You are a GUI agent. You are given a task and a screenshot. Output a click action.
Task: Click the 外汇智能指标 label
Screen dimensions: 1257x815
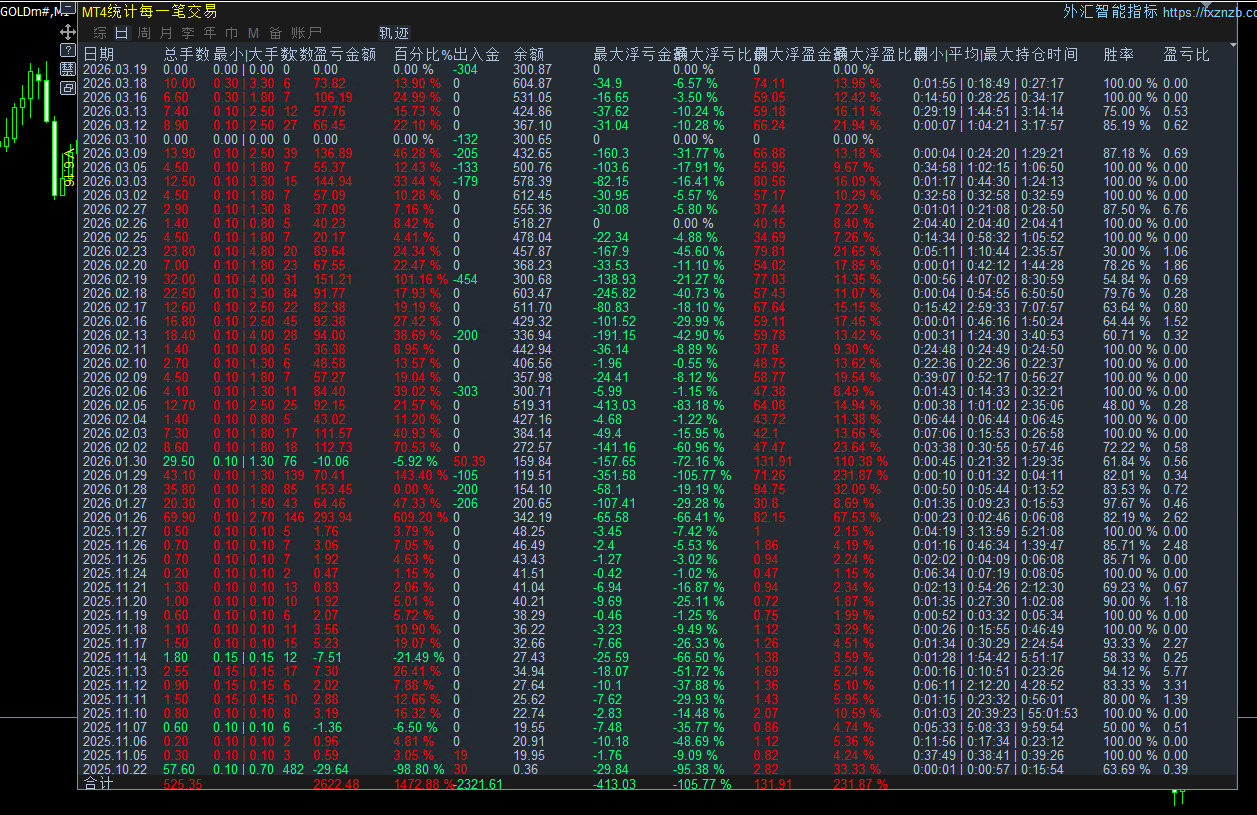pyautogui.click(x=1110, y=12)
